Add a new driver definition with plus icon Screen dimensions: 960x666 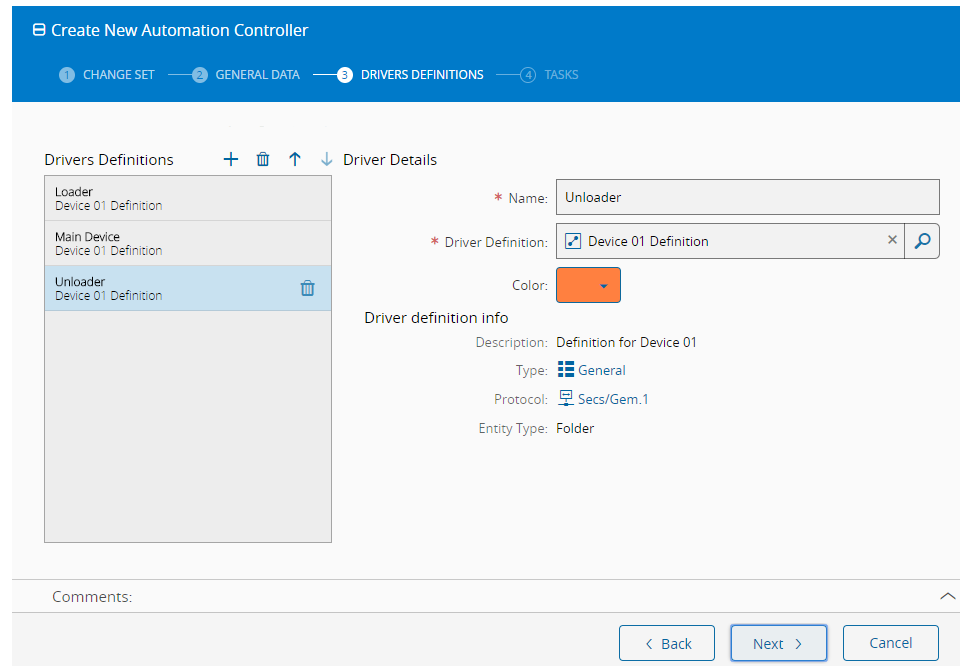(x=231, y=160)
